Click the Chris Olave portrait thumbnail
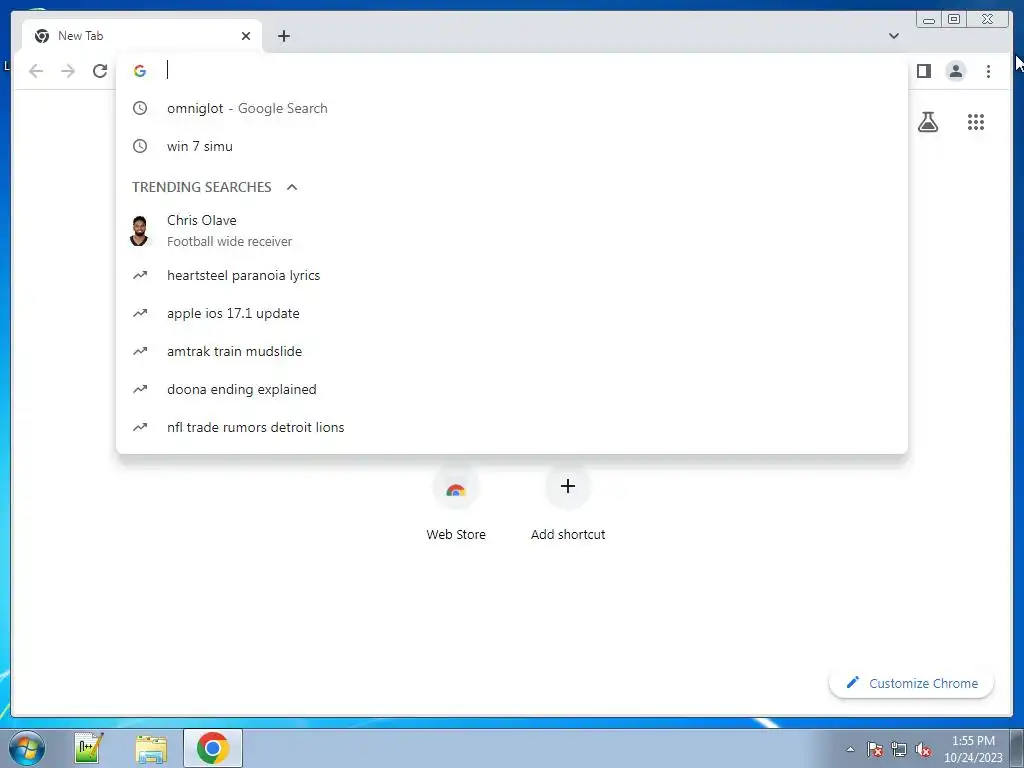Image resolution: width=1024 pixels, height=768 pixels. 139,231
